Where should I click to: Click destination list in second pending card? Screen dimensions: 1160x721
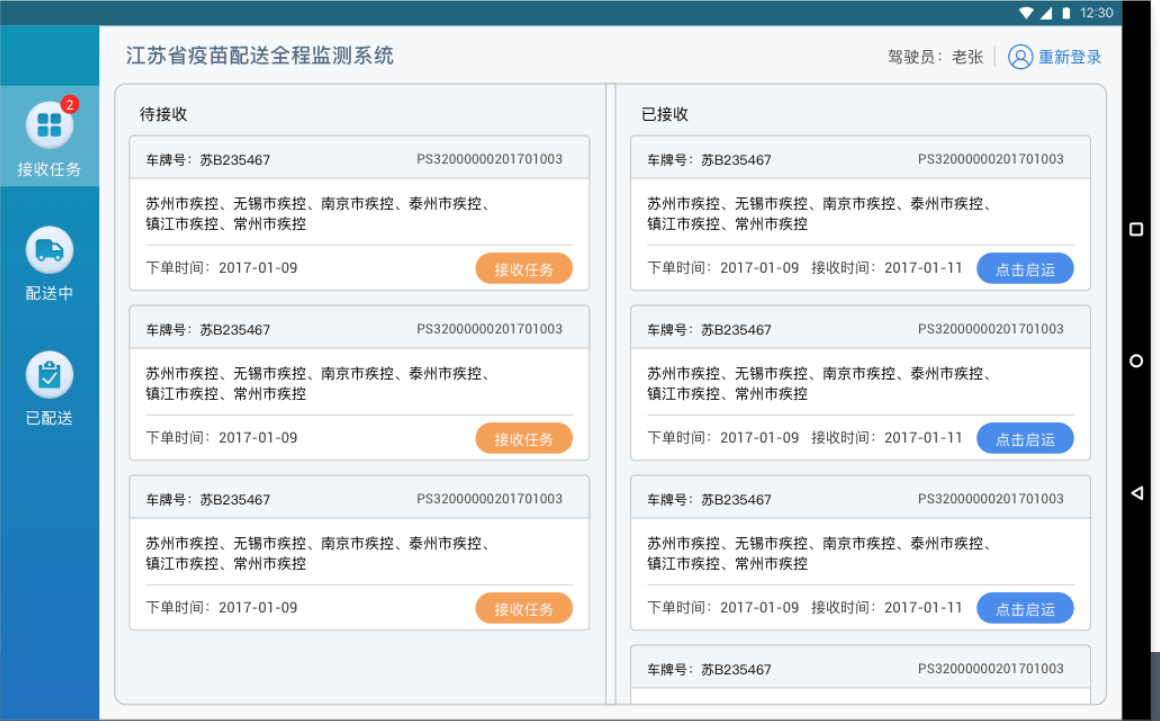pos(318,384)
